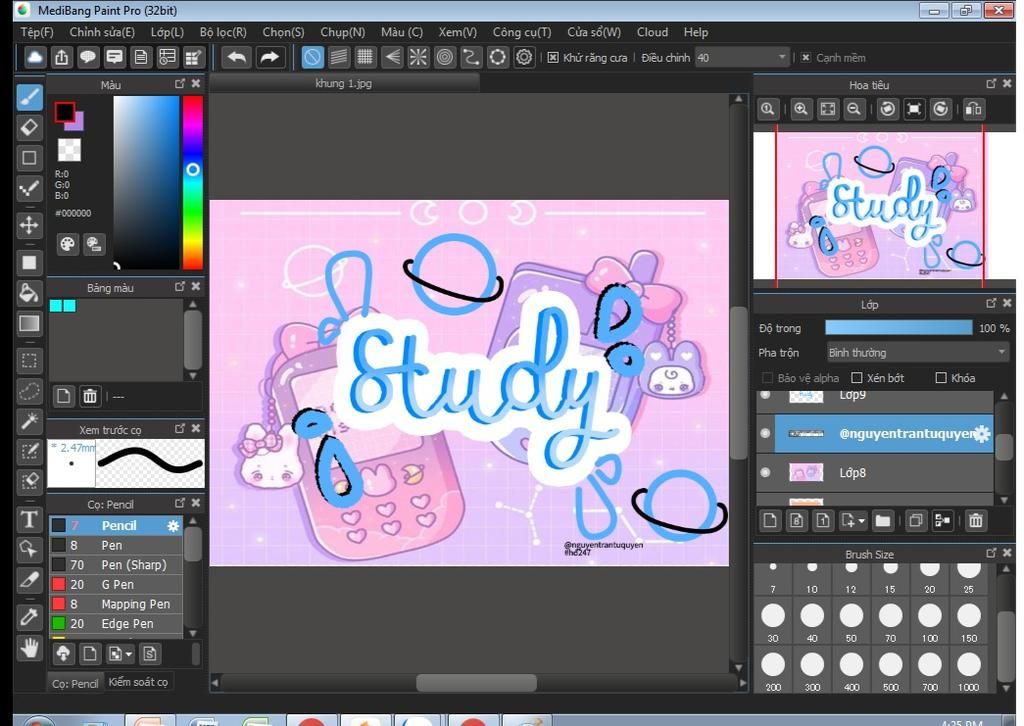The image size is (1024, 726).
Task: Enable the radial snap guide
Action: 418,57
